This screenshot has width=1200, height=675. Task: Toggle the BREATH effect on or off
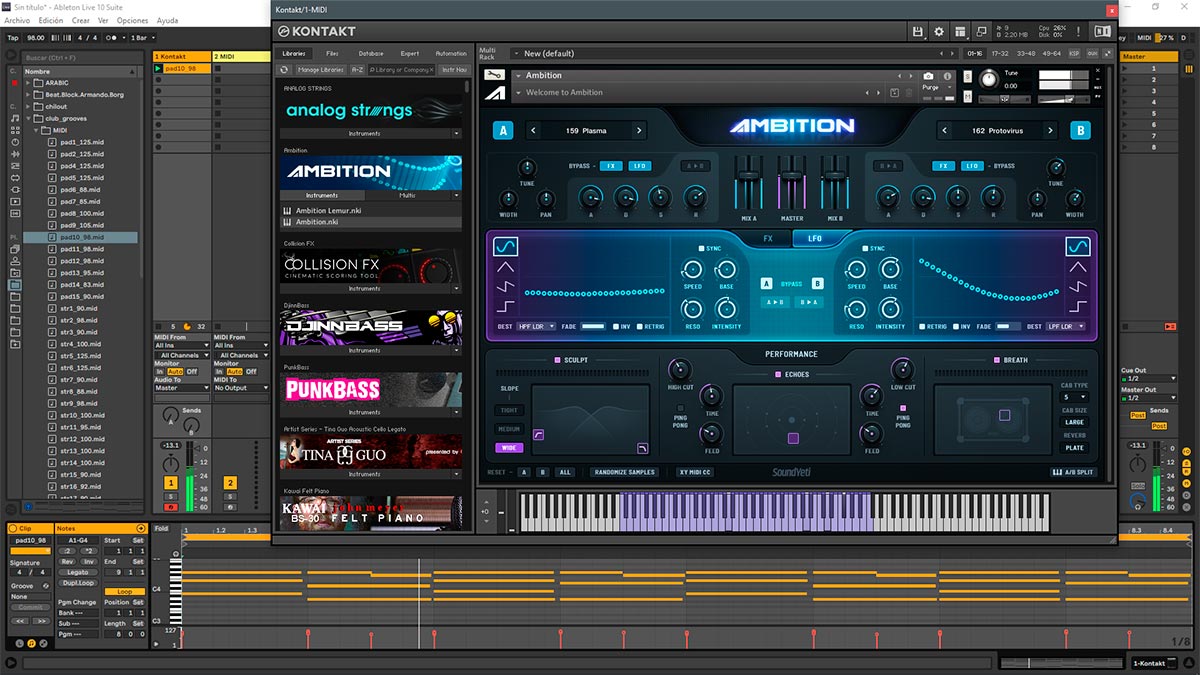coord(997,360)
